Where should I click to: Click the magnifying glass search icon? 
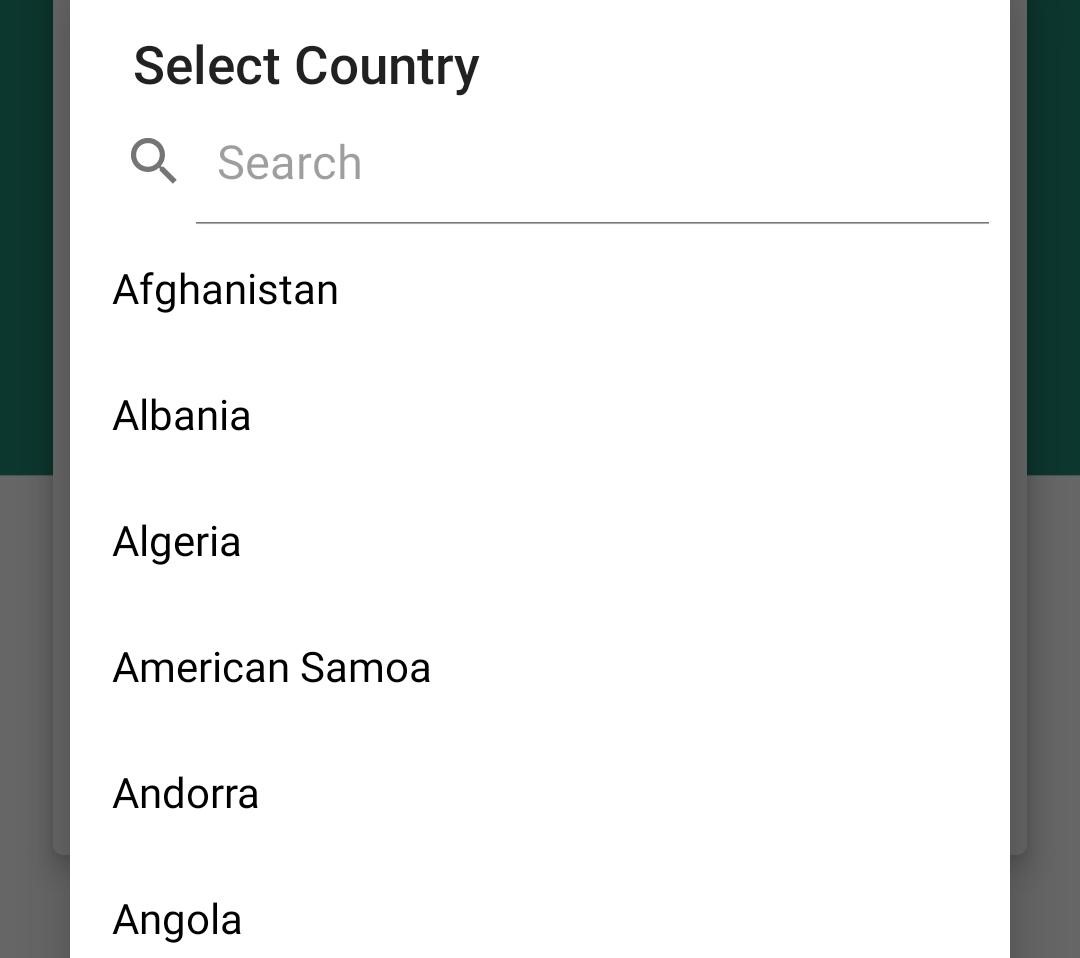(x=155, y=161)
